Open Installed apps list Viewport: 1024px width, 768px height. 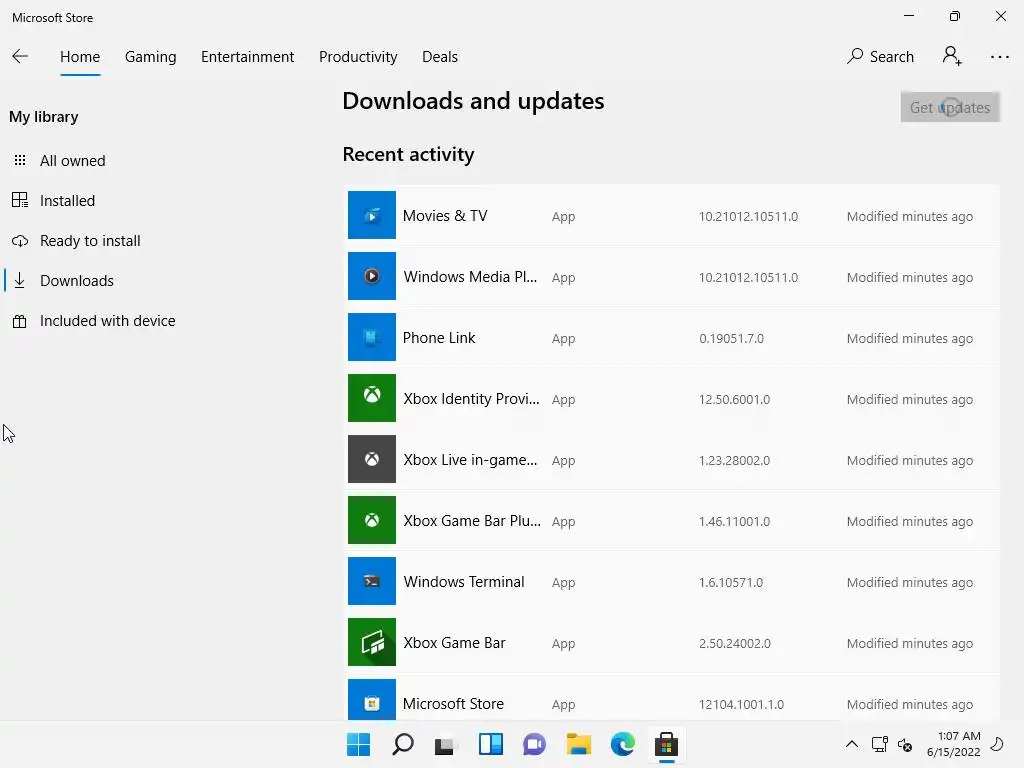[x=67, y=200]
